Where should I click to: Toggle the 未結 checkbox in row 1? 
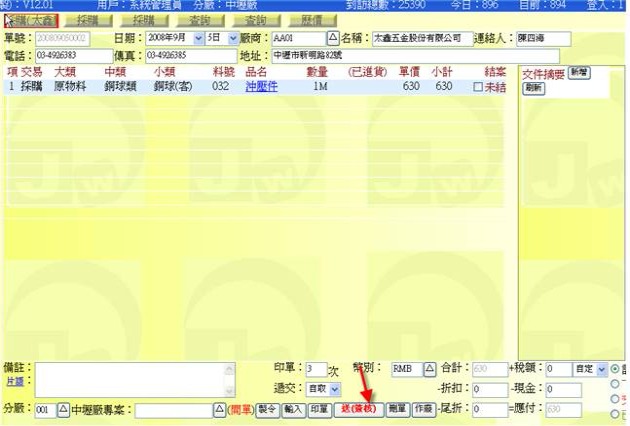click(477, 87)
